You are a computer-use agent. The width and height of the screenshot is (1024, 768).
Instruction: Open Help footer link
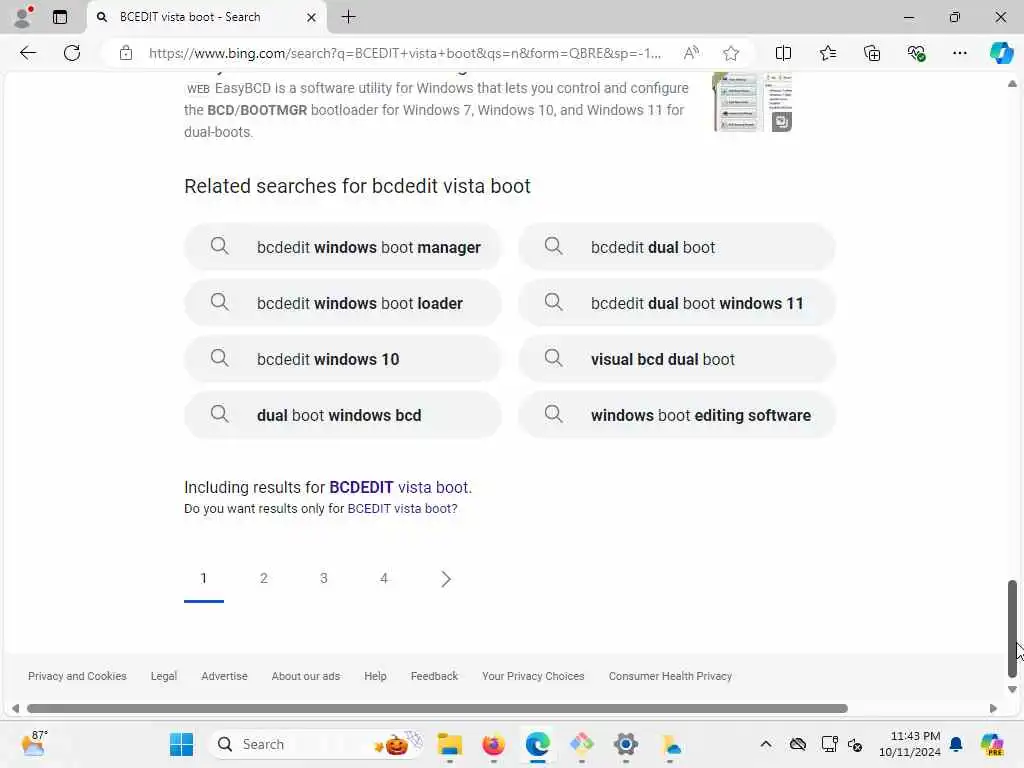coord(376,677)
